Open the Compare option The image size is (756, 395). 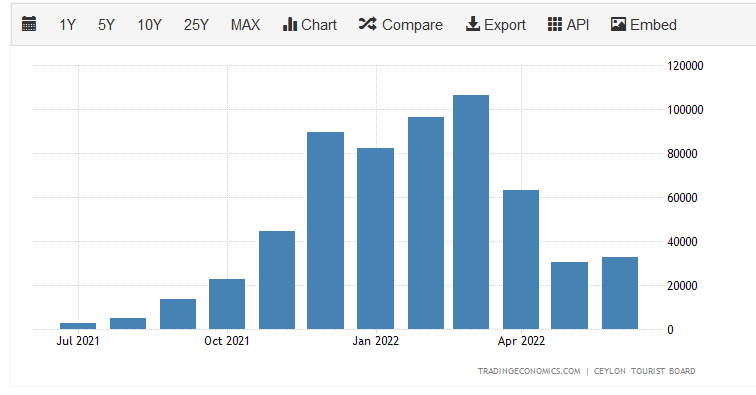coord(412,25)
